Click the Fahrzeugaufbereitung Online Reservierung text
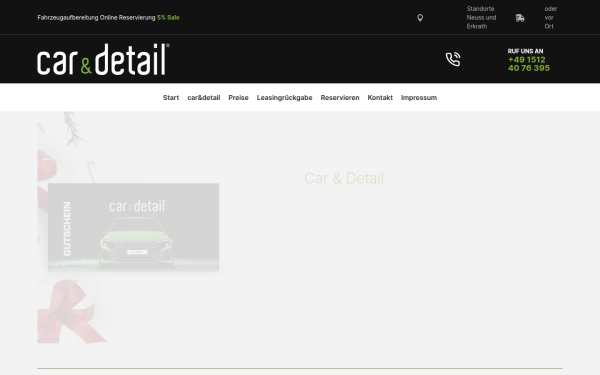This screenshot has width=600, height=375. (96, 18)
